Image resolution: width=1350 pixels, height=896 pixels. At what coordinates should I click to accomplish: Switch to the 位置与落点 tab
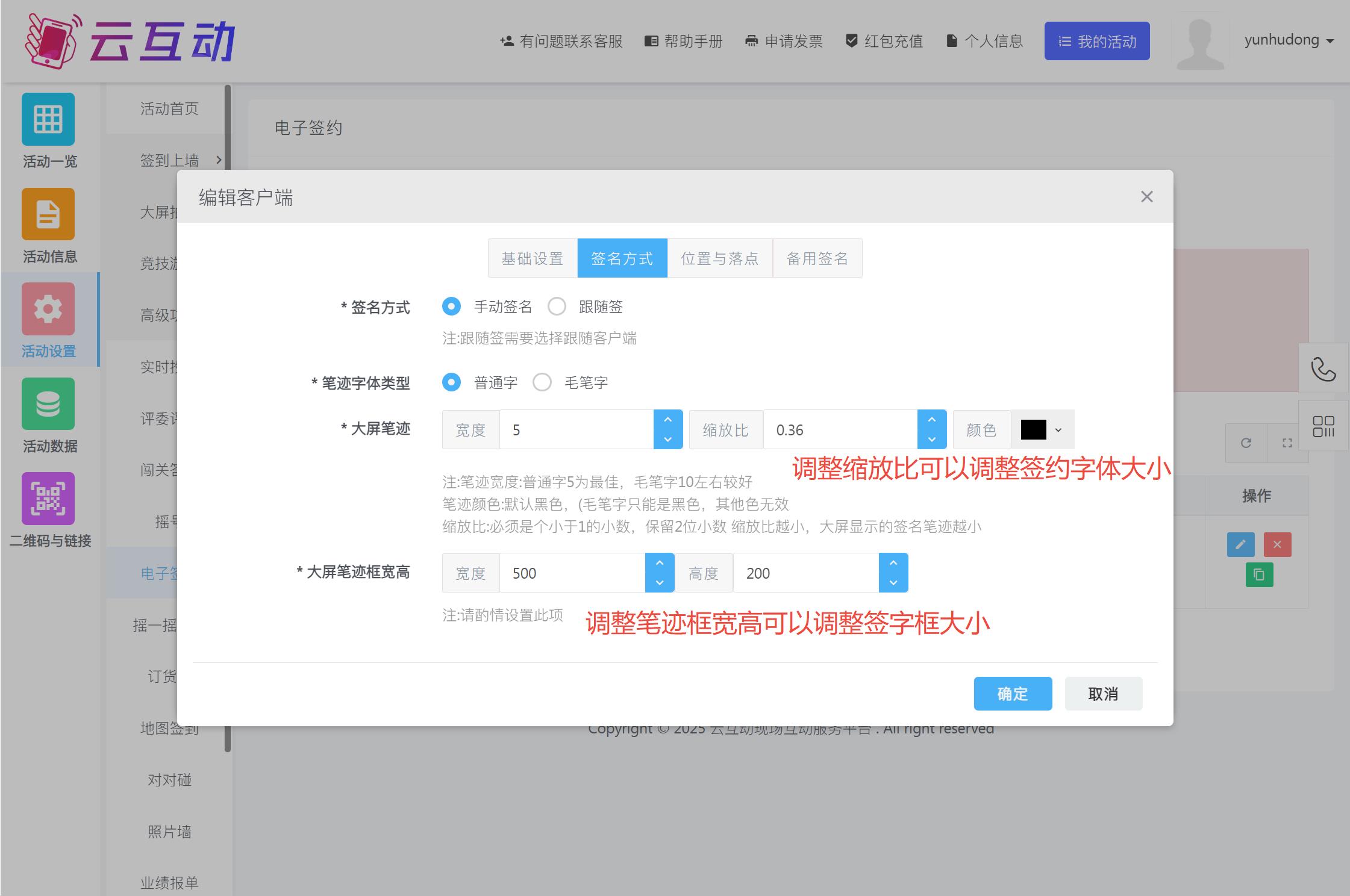coord(719,258)
